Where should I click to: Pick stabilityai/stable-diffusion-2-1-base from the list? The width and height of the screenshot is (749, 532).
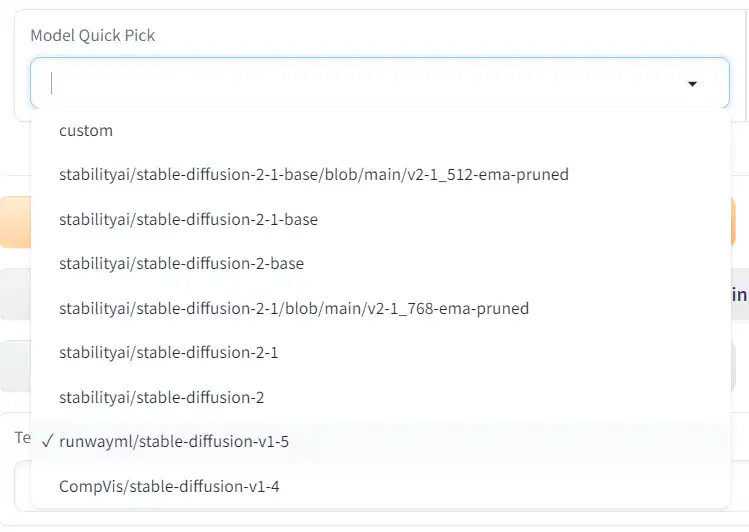tap(188, 219)
